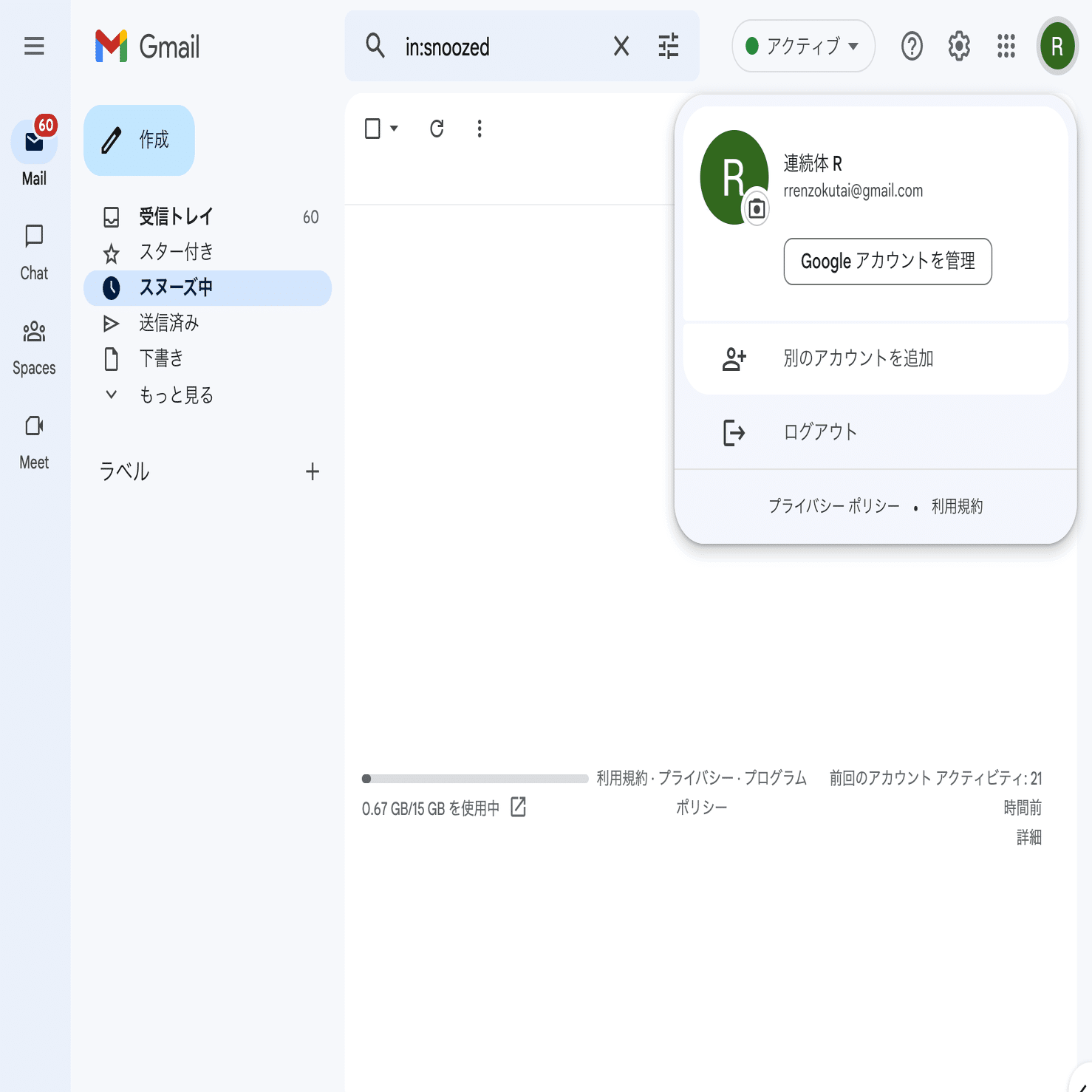Refresh the snoozed mail list

(x=436, y=129)
